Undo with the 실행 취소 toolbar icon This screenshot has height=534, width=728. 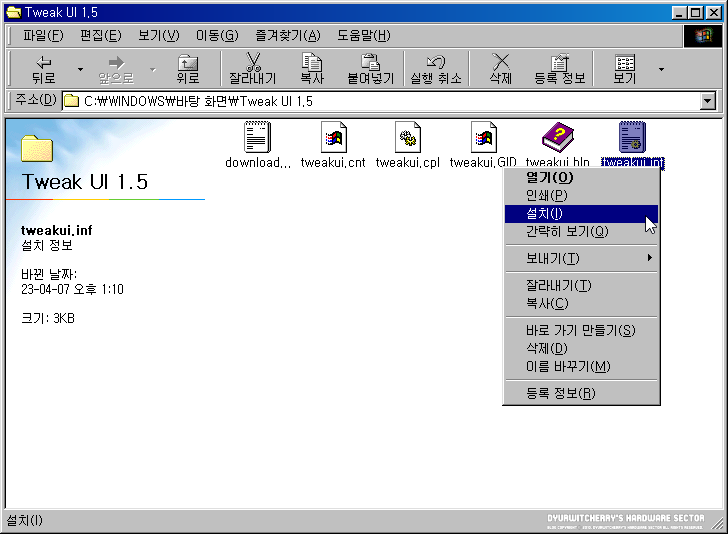tap(436, 69)
